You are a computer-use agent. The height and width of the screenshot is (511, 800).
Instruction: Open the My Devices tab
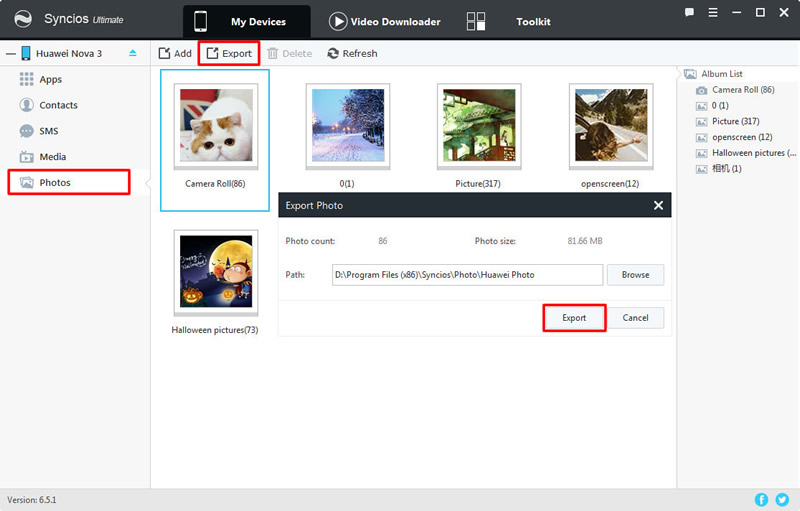pos(246,21)
